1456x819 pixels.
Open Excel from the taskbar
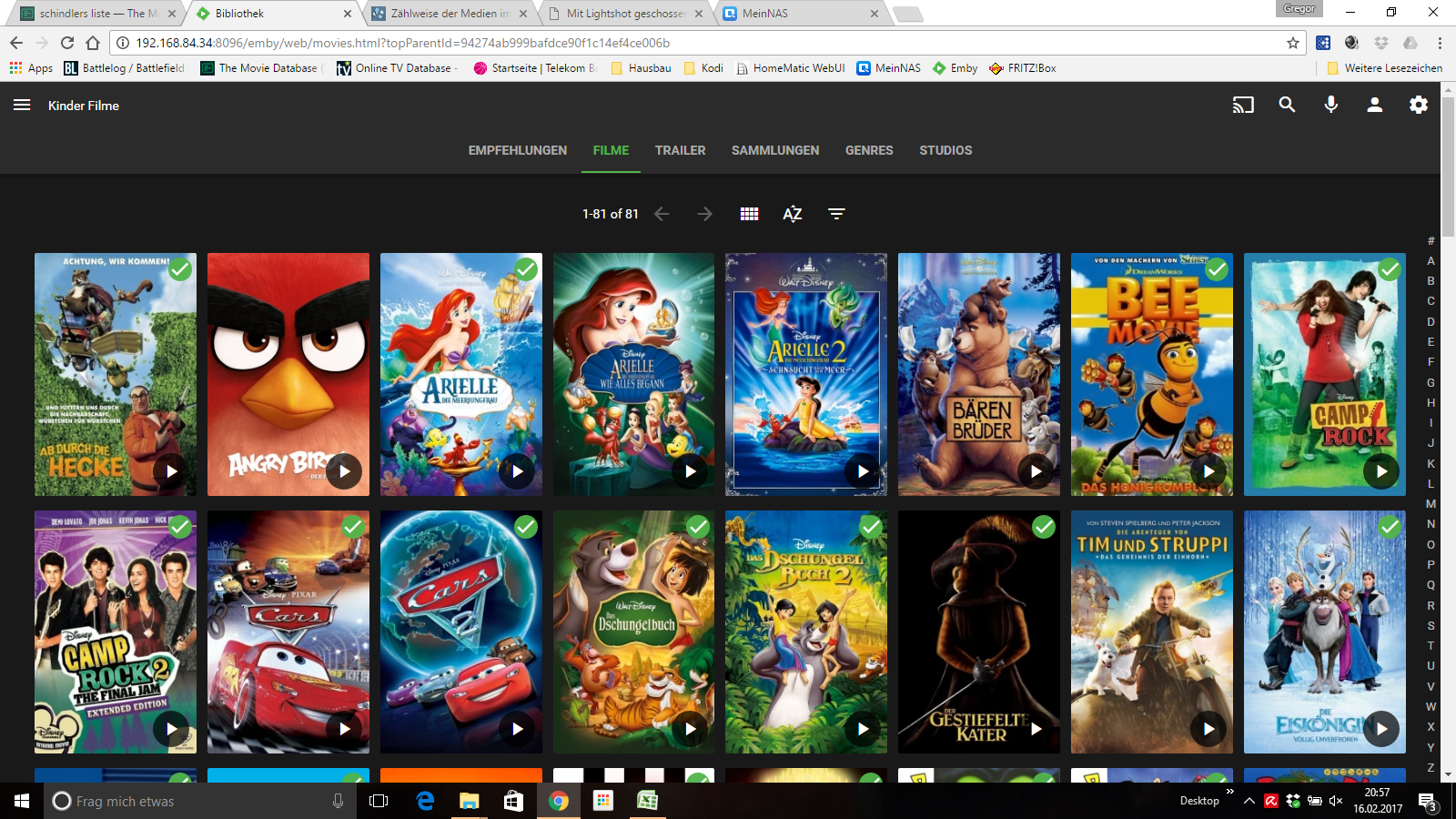[647, 801]
